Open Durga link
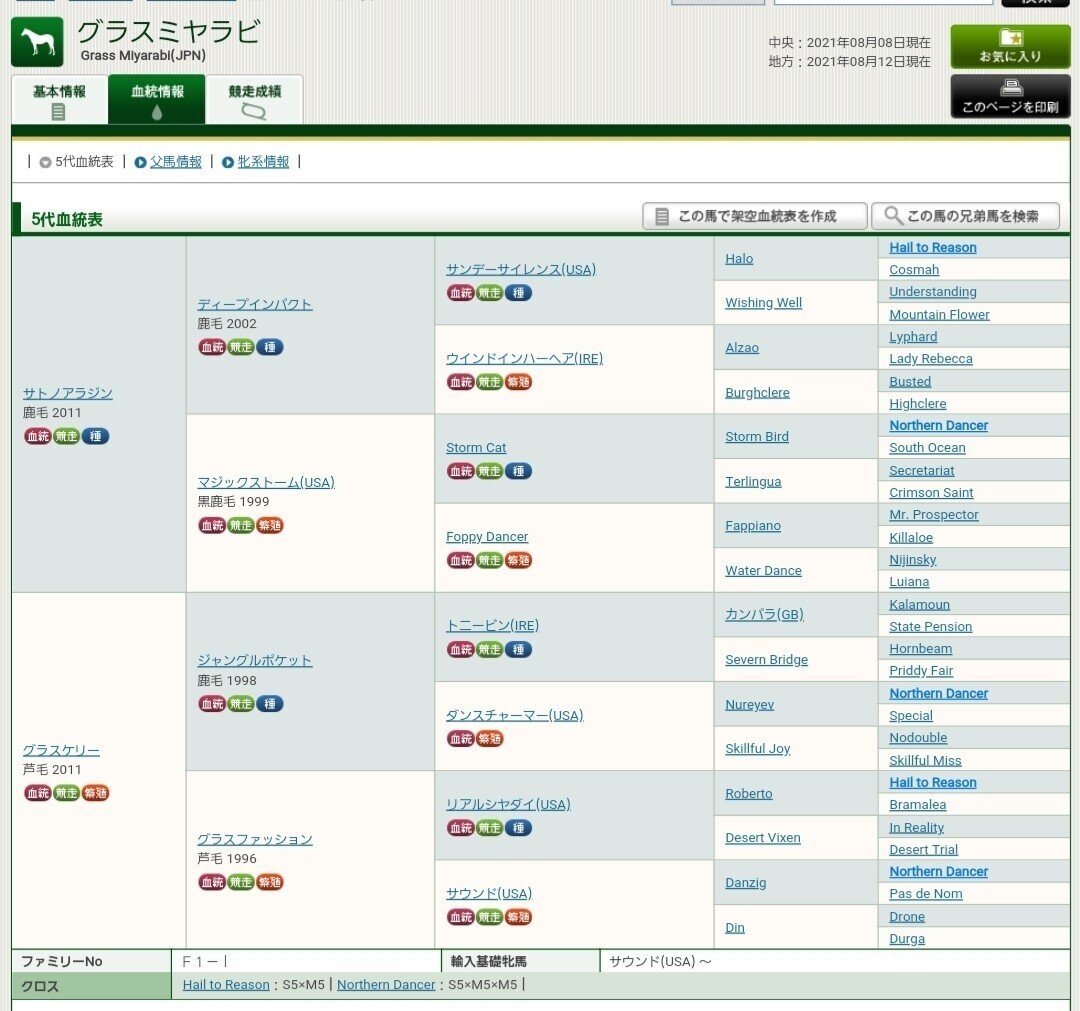The image size is (1080, 1011). click(906, 939)
